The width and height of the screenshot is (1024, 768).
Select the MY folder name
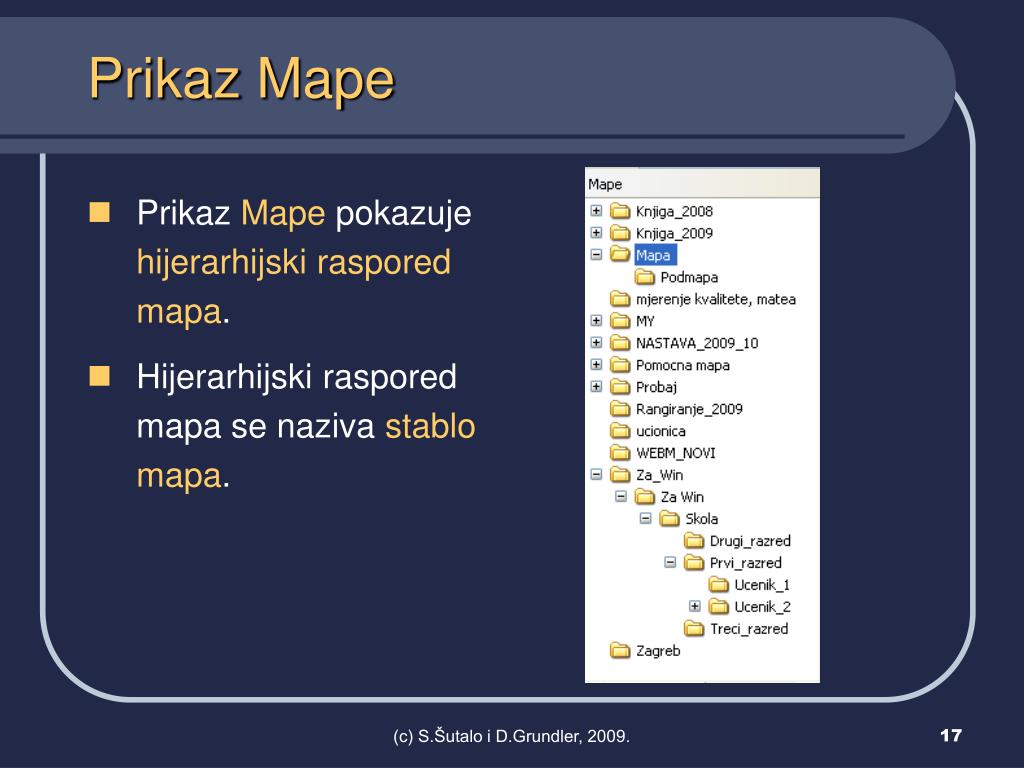(645, 321)
